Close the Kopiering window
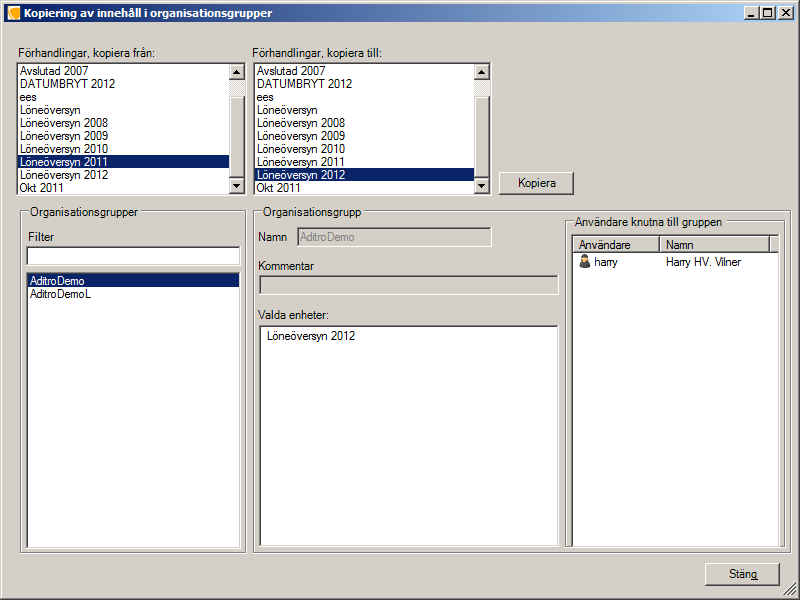This screenshot has height=600, width=800. click(x=785, y=13)
